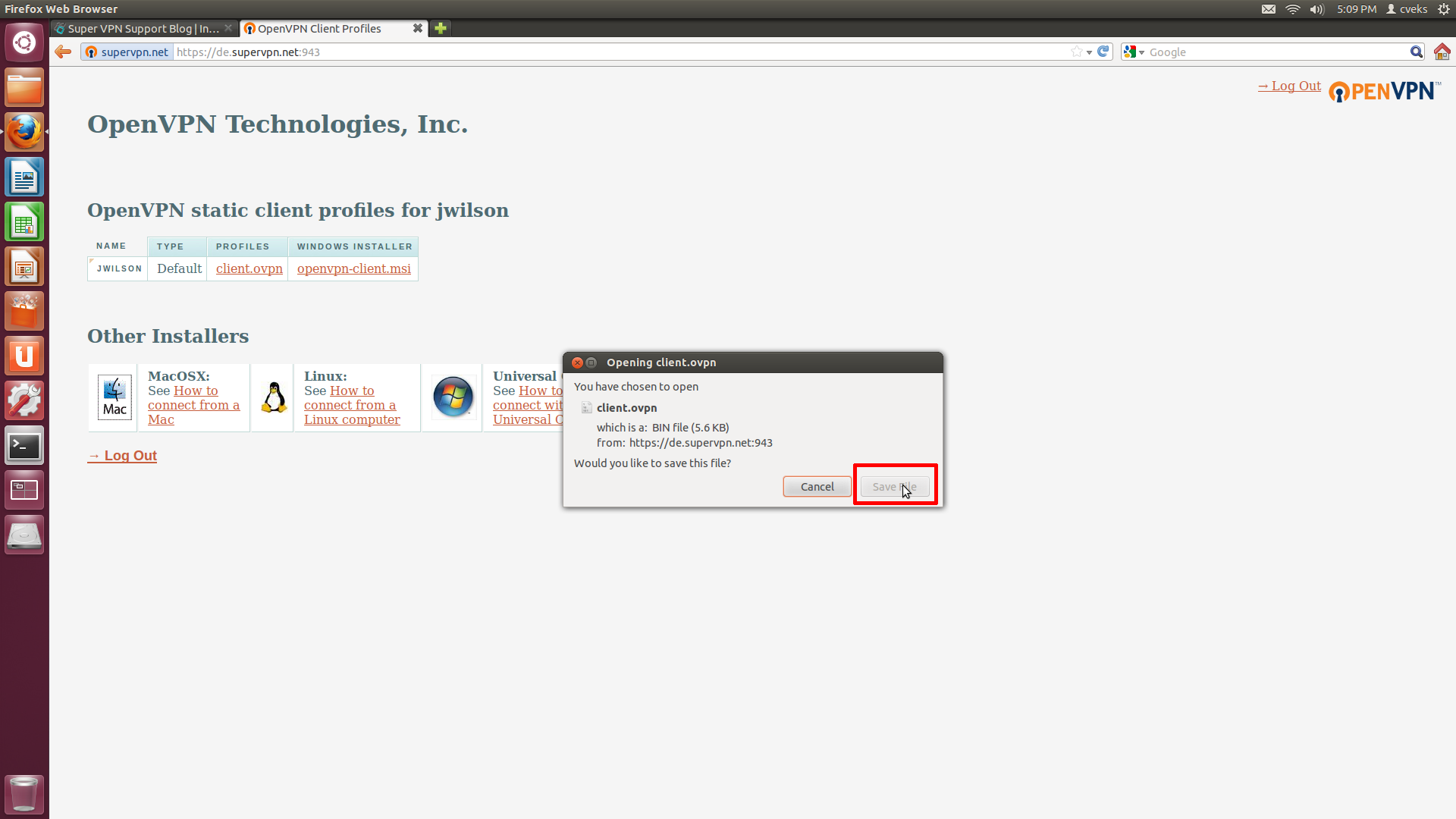1456x819 pixels.
Task: Close the Super VPN Support Blog tab
Action: [x=228, y=28]
